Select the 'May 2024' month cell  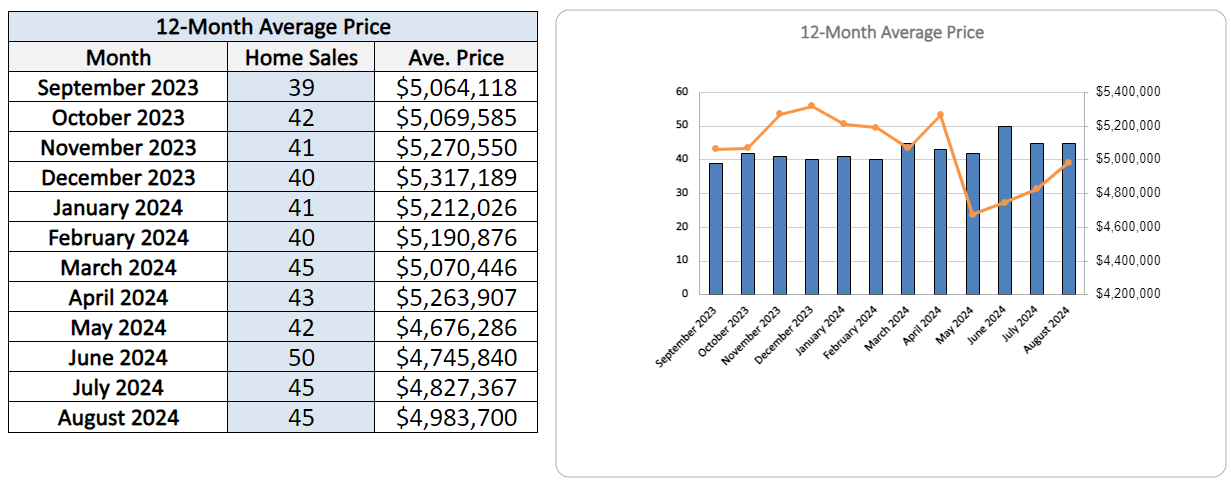[118, 327]
